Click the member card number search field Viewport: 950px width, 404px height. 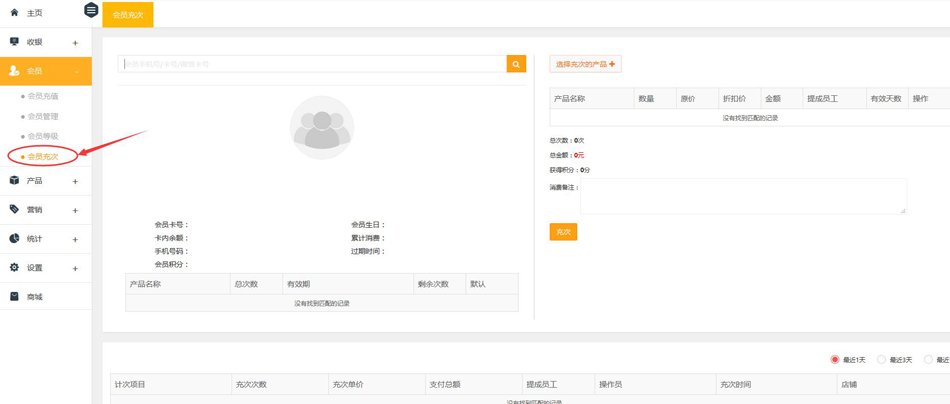pyautogui.click(x=312, y=64)
